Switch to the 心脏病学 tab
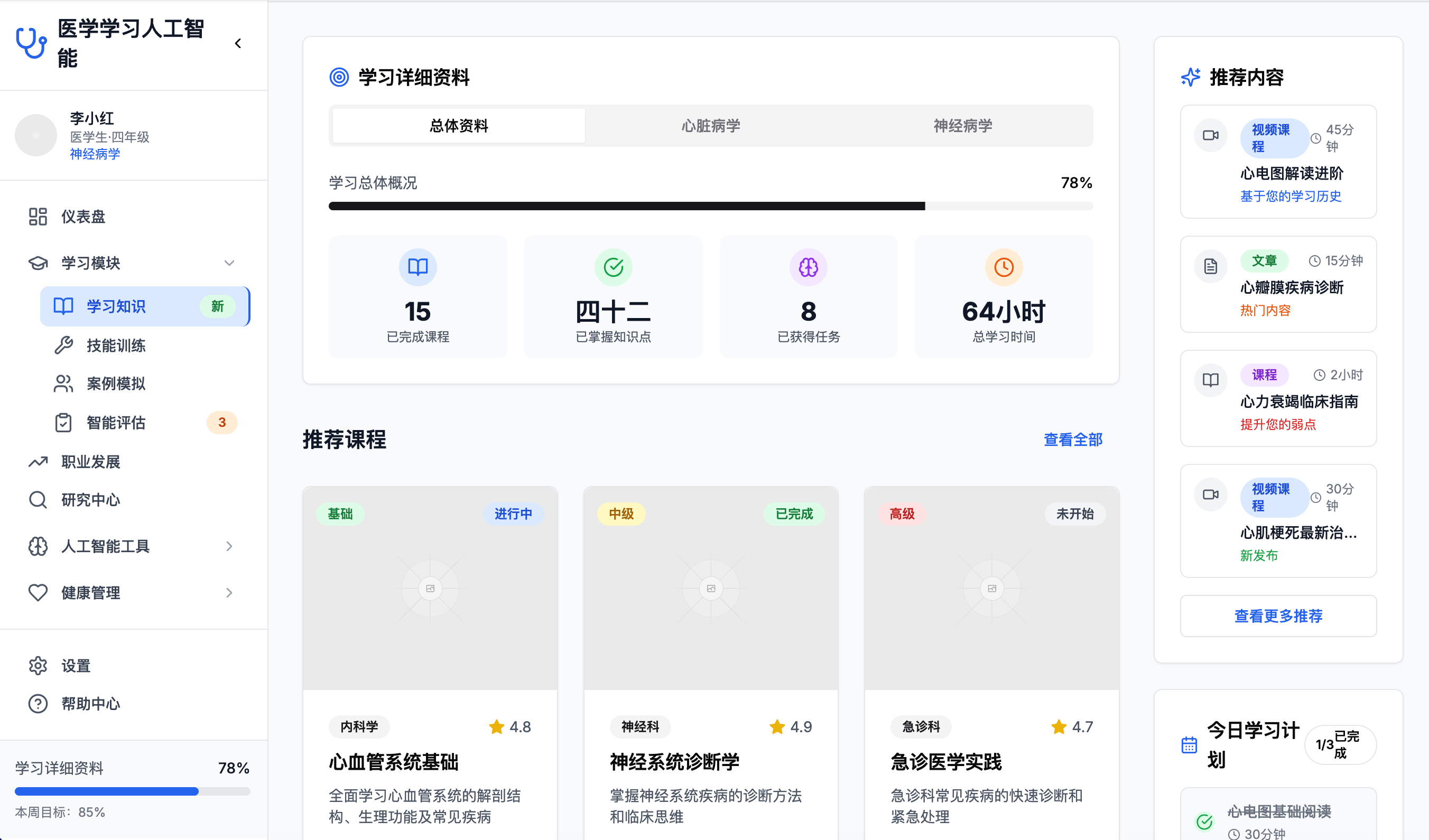 tap(710, 126)
